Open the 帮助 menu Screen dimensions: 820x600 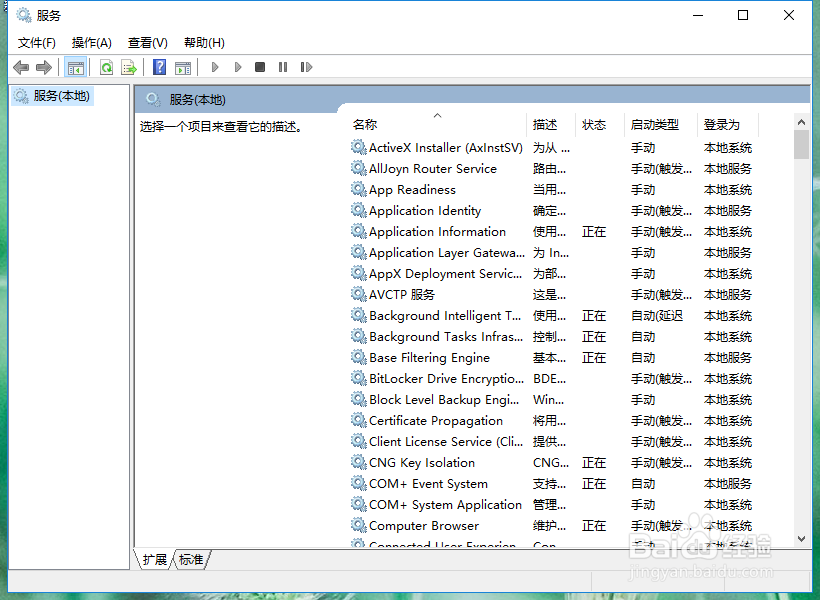202,42
